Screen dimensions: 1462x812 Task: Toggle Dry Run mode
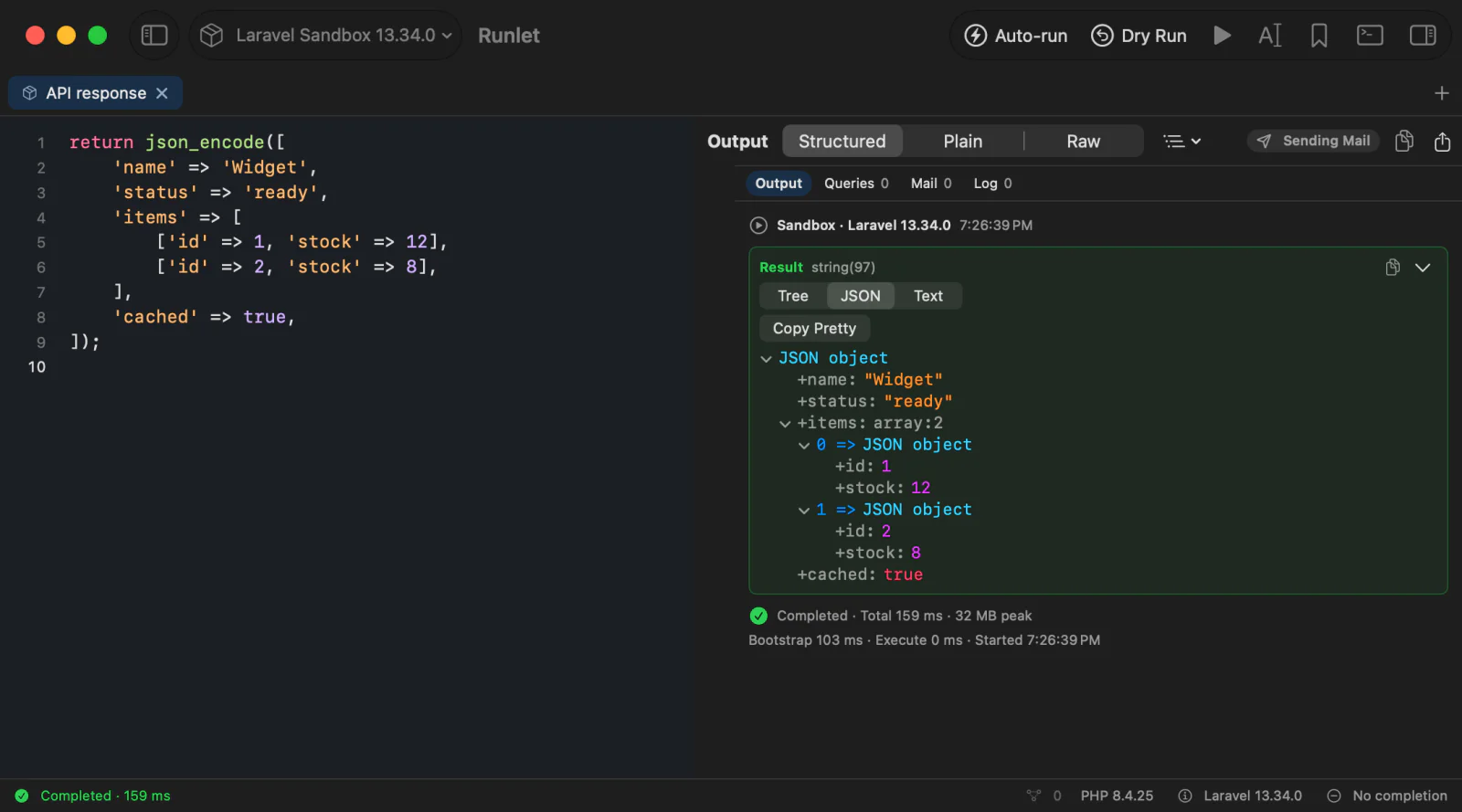coord(1139,36)
